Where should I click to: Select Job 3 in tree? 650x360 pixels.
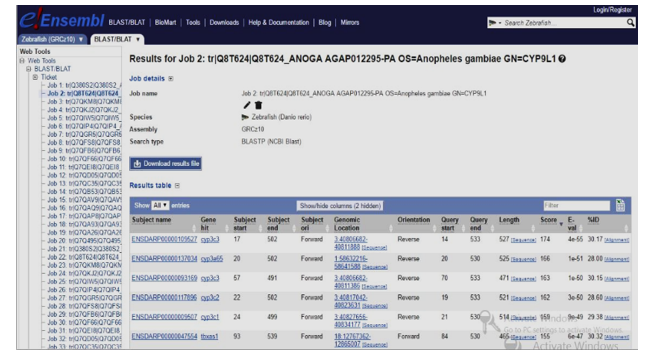[x=84, y=102]
